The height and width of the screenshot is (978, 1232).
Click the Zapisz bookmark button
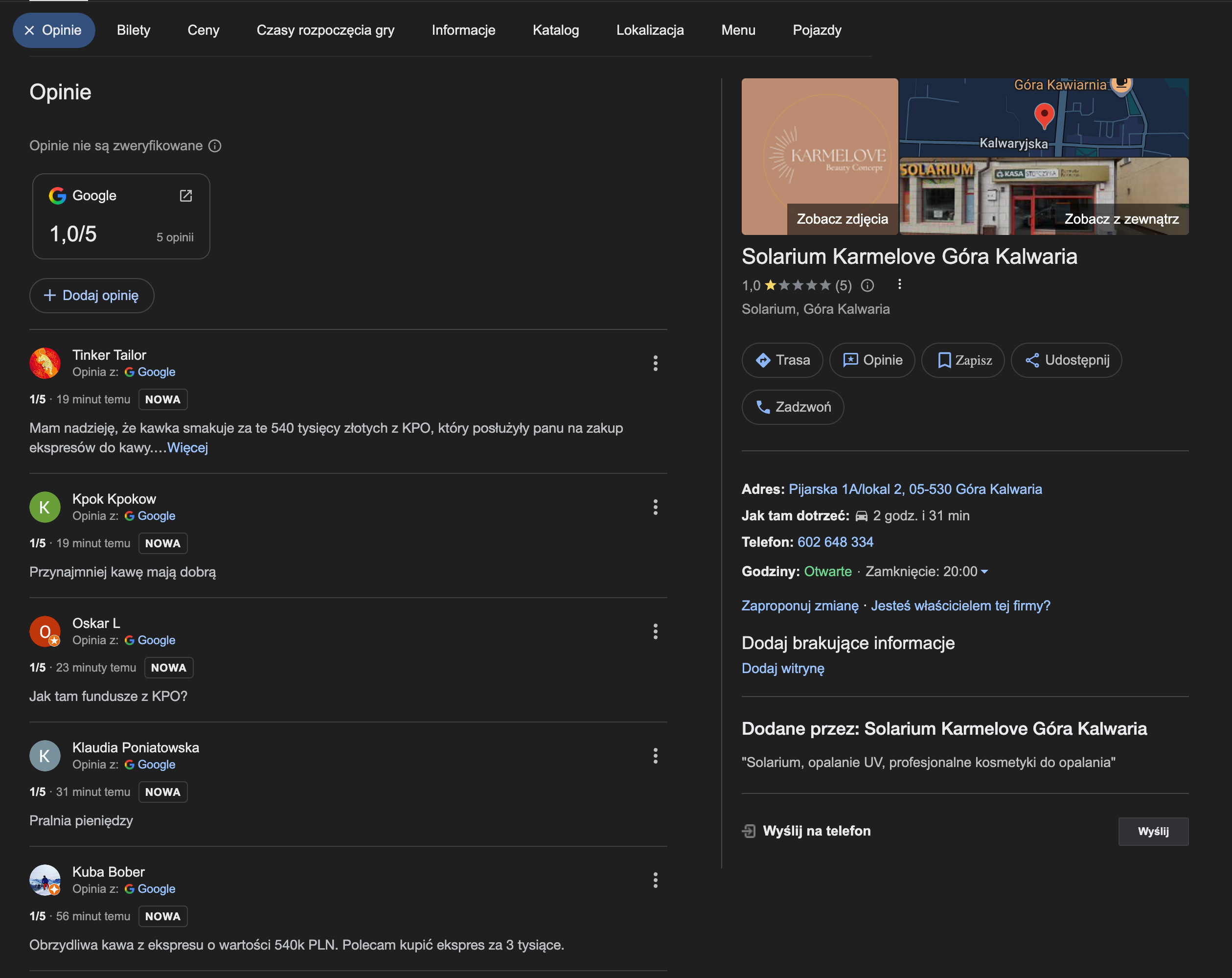point(963,360)
